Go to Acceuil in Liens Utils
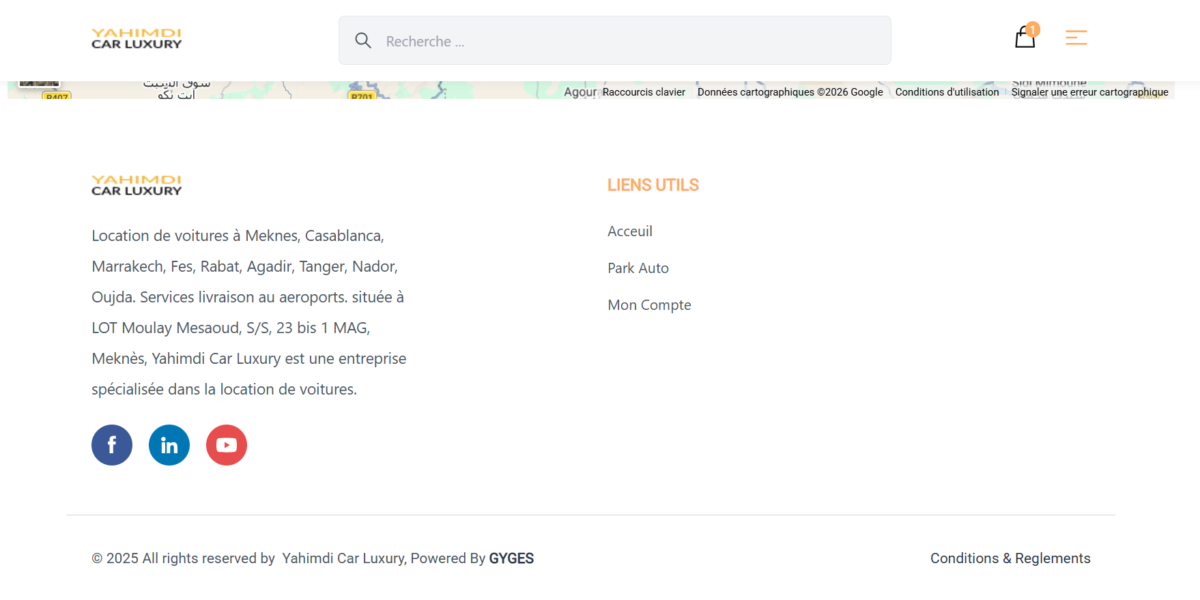The width and height of the screenshot is (1200, 600). [630, 231]
